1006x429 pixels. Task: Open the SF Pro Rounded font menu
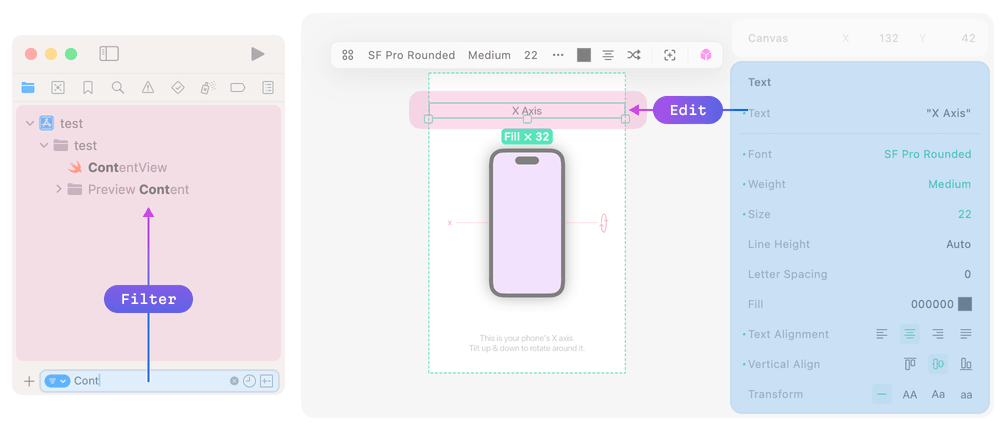click(x=411, y=55)
